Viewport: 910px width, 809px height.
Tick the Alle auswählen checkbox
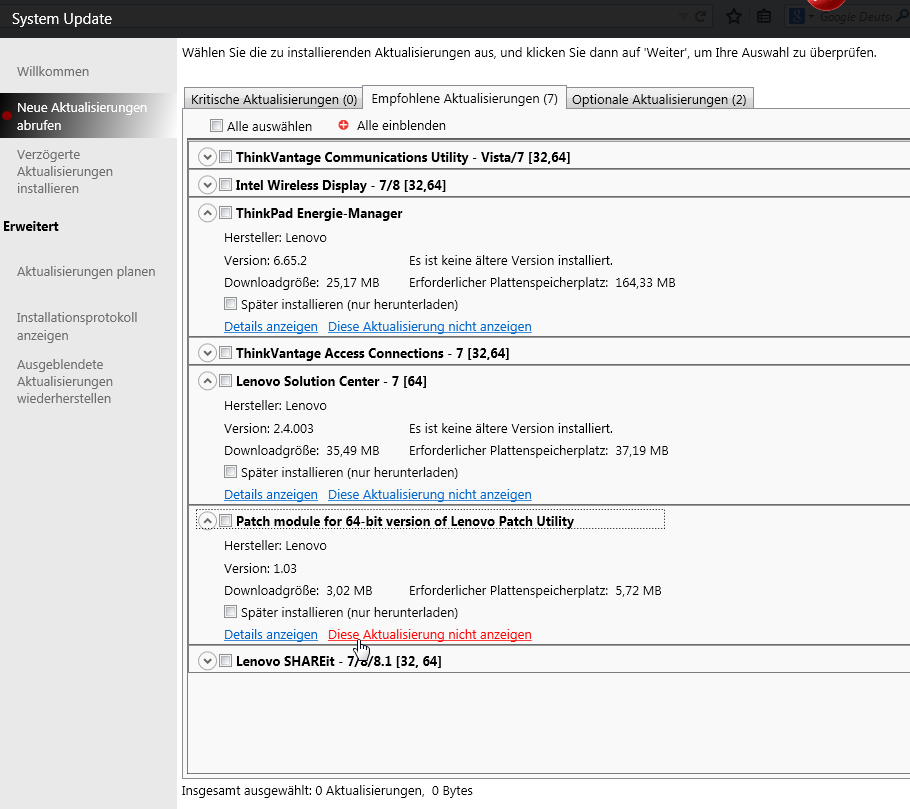(x=216, y=125)
